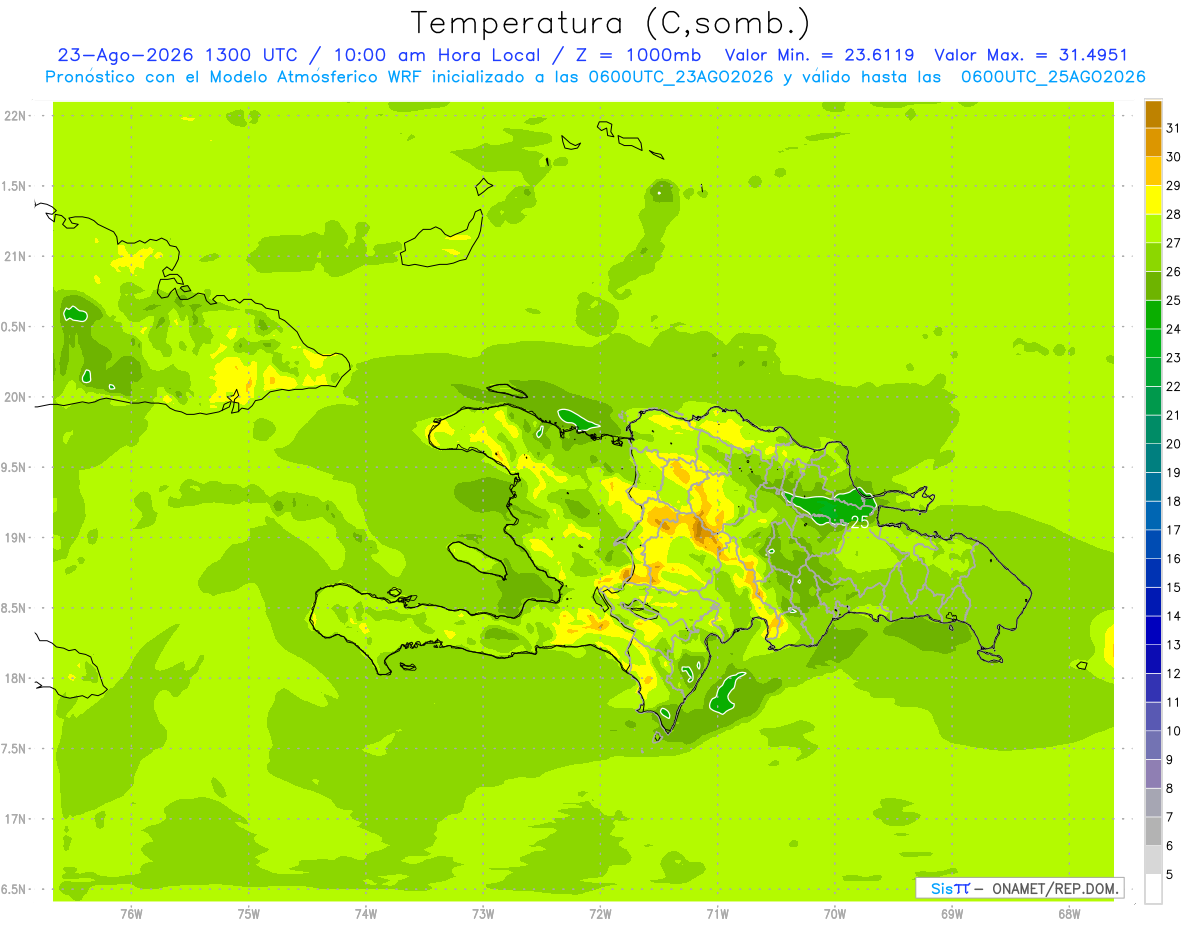Select the "30" color scale label
This screenshot has width=1200, height=927.
[1174, 157]
